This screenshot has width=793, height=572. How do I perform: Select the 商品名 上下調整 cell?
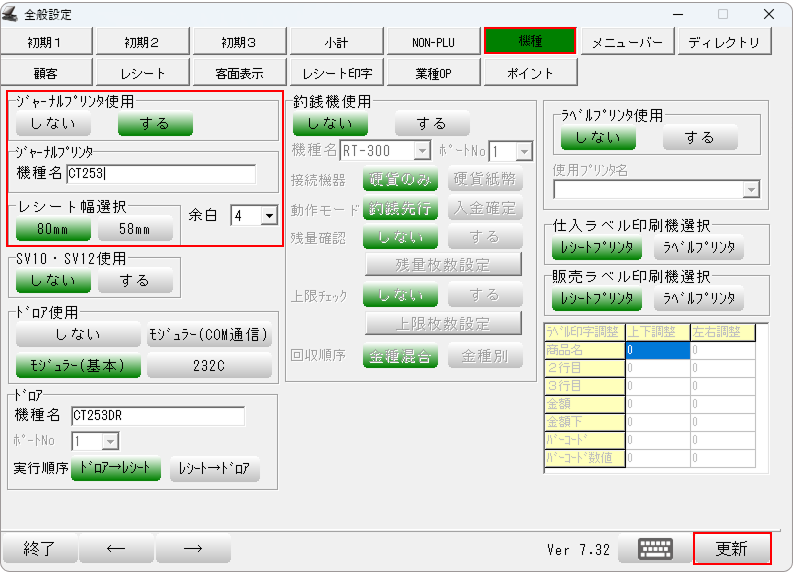(657, 350)
